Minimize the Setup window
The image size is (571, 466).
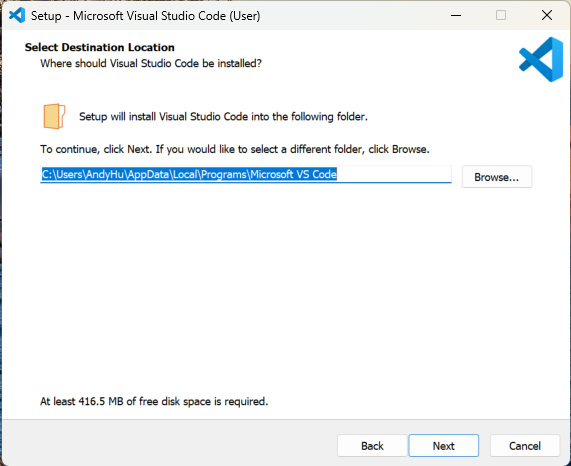(x=456, y=15)
